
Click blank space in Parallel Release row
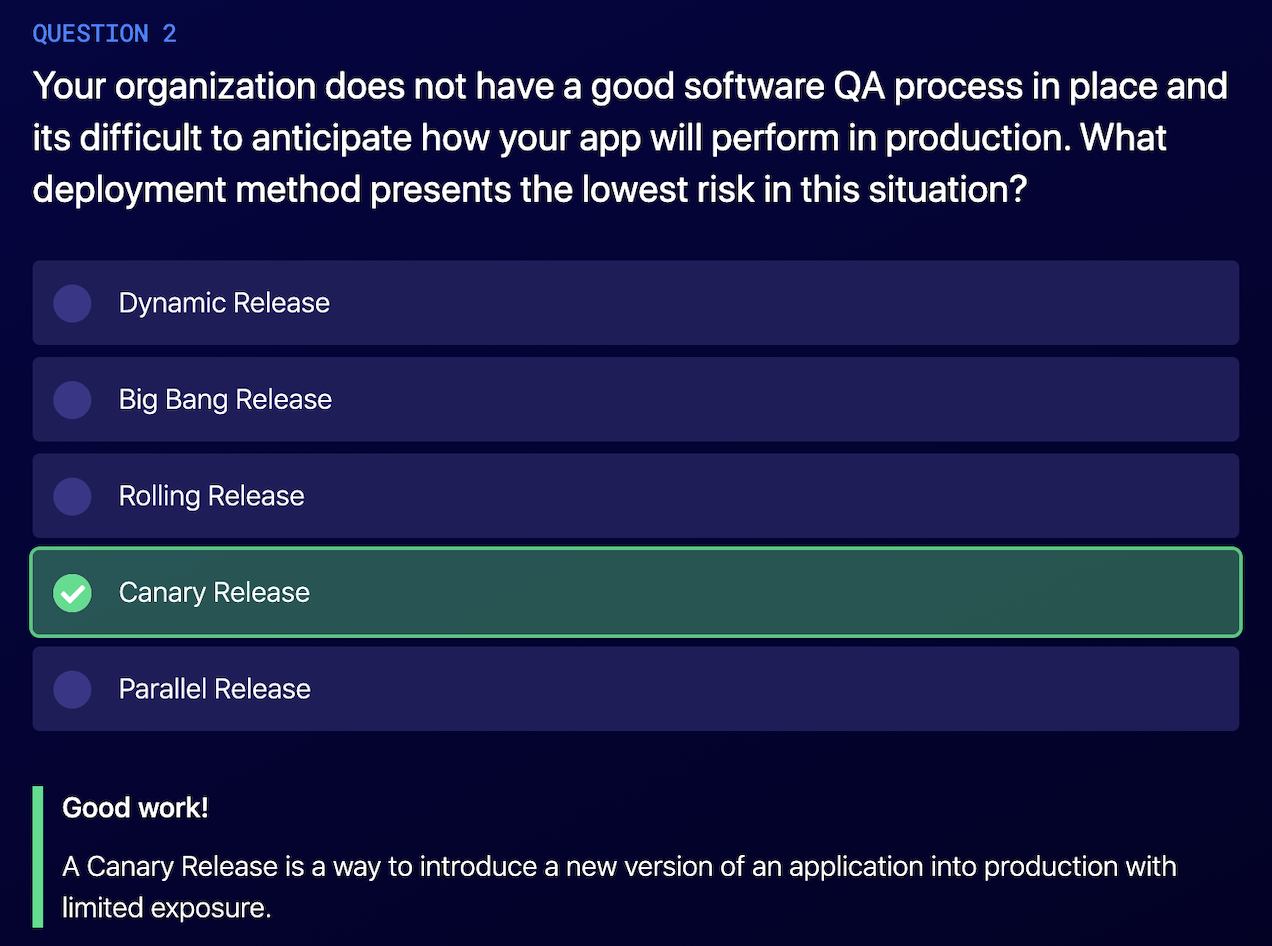(780, 689)
